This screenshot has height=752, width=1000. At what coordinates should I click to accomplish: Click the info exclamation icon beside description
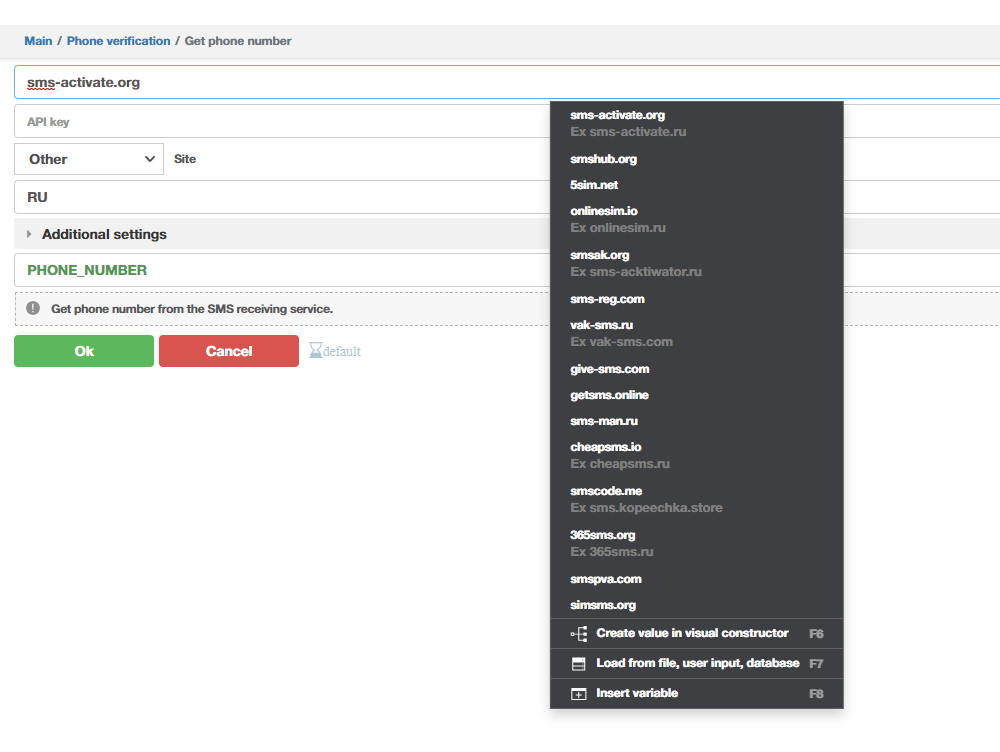pyautogui.click(x=33, y=309)
